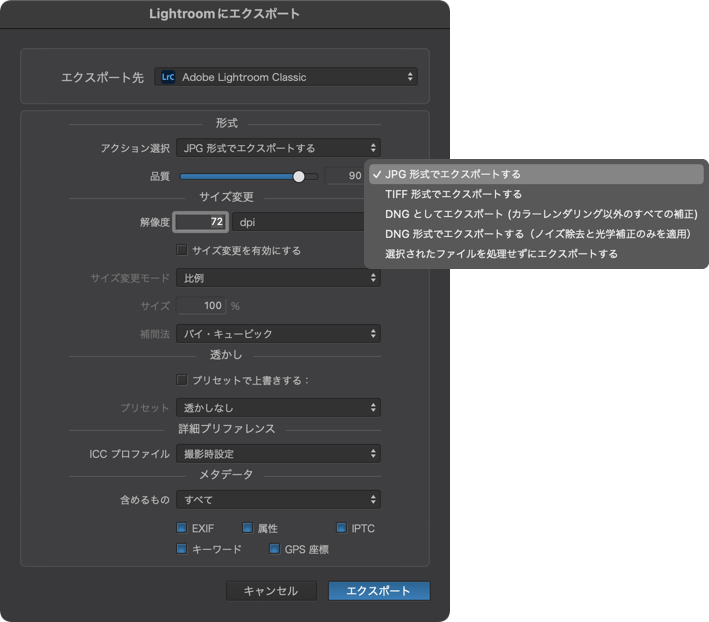Choose DNG としてエクスポート (カラーレンダリング以外) option
This screenshot has height=622, width=709.
[x=536, y=214]
